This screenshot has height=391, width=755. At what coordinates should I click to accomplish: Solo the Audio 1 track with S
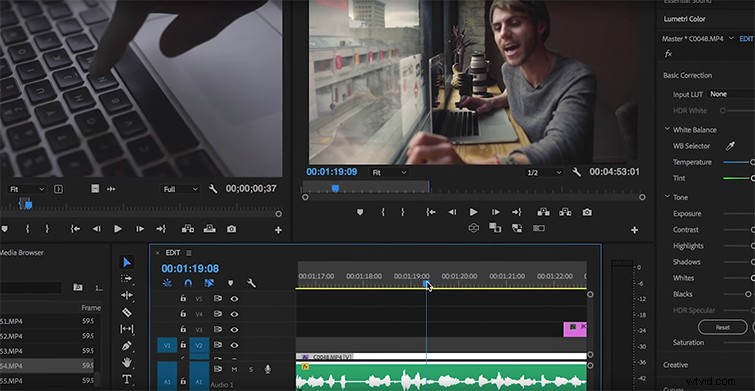[251, 369]
